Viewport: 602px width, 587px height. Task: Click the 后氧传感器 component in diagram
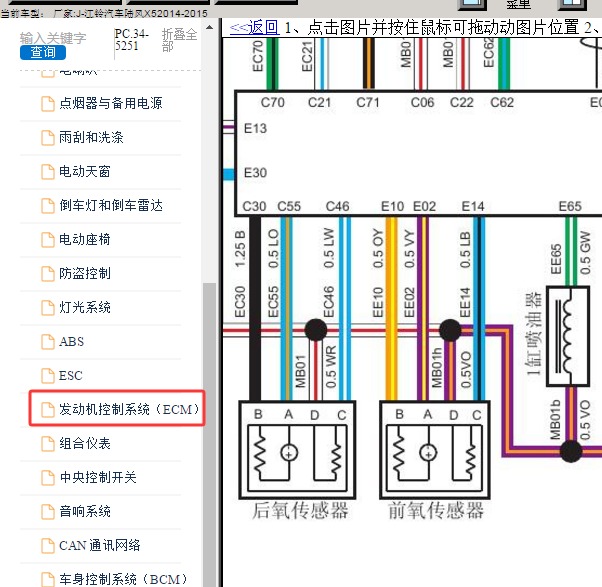298,450
